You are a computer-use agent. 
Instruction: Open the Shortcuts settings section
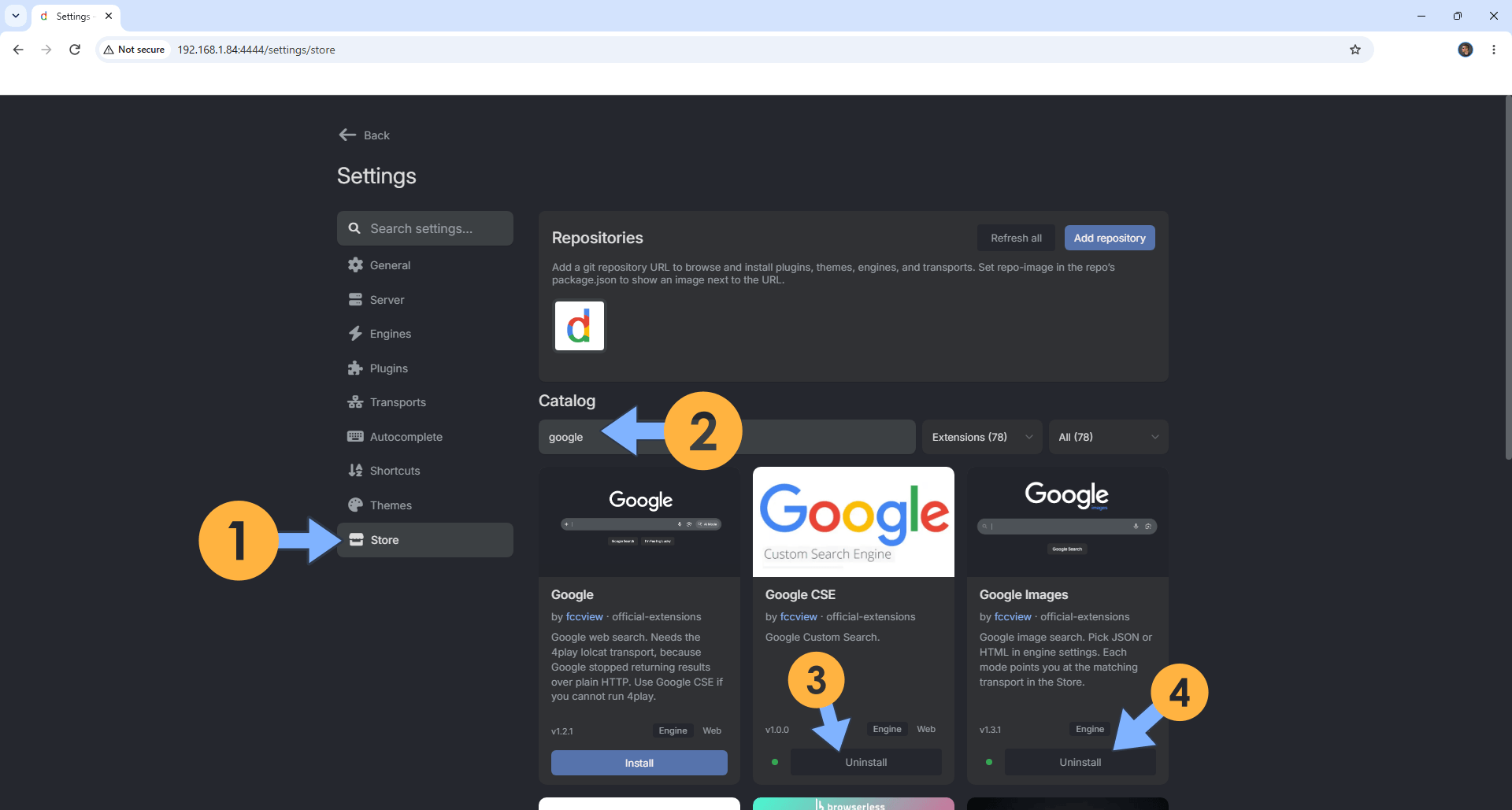coord(425,471)
